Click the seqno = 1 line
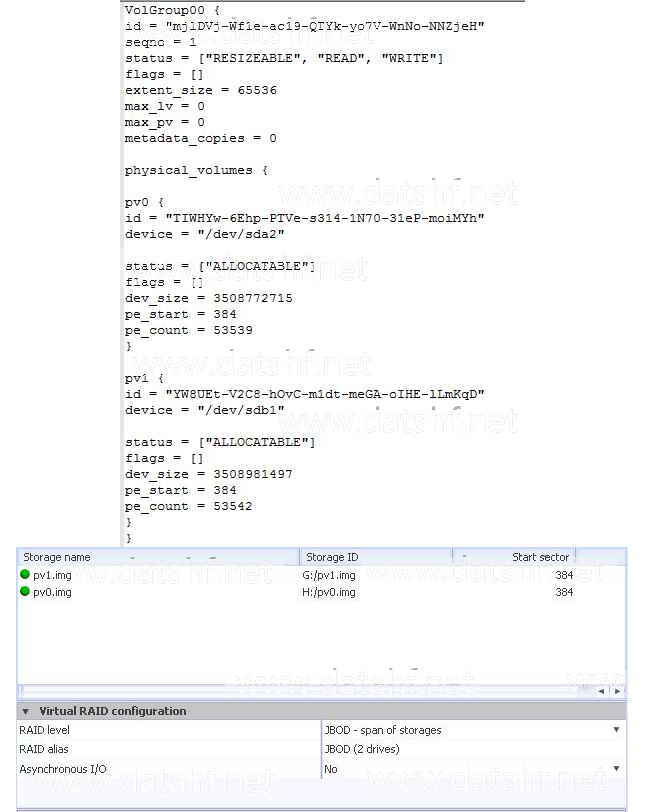This screenshot has width=645, height=812. [x=160, y=42]
